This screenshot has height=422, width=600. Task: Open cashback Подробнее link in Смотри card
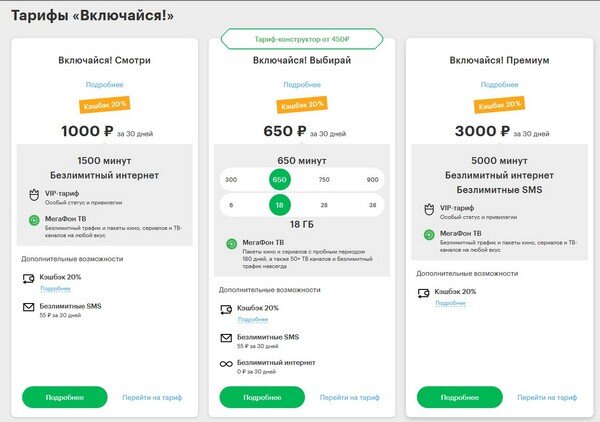point(55,289)
